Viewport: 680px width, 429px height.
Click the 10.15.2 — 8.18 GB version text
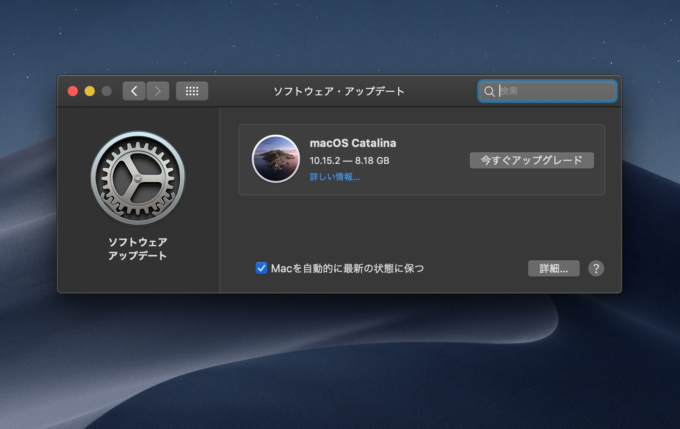[349, 160]
